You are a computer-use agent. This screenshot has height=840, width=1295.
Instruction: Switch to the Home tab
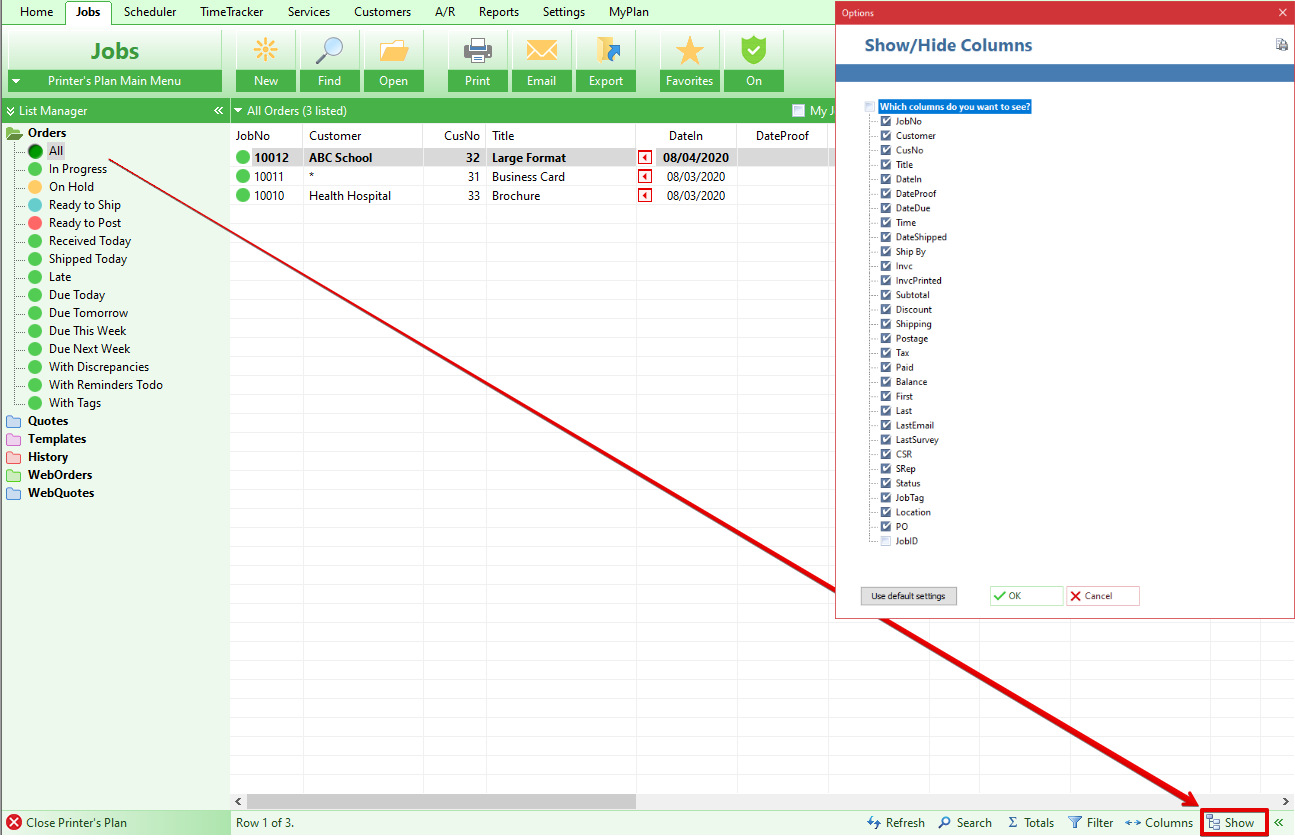tap(37, 12)
